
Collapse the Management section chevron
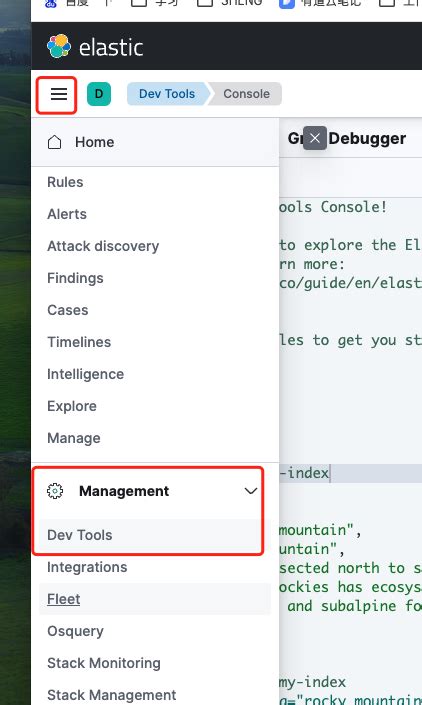(x=251, y=491)
